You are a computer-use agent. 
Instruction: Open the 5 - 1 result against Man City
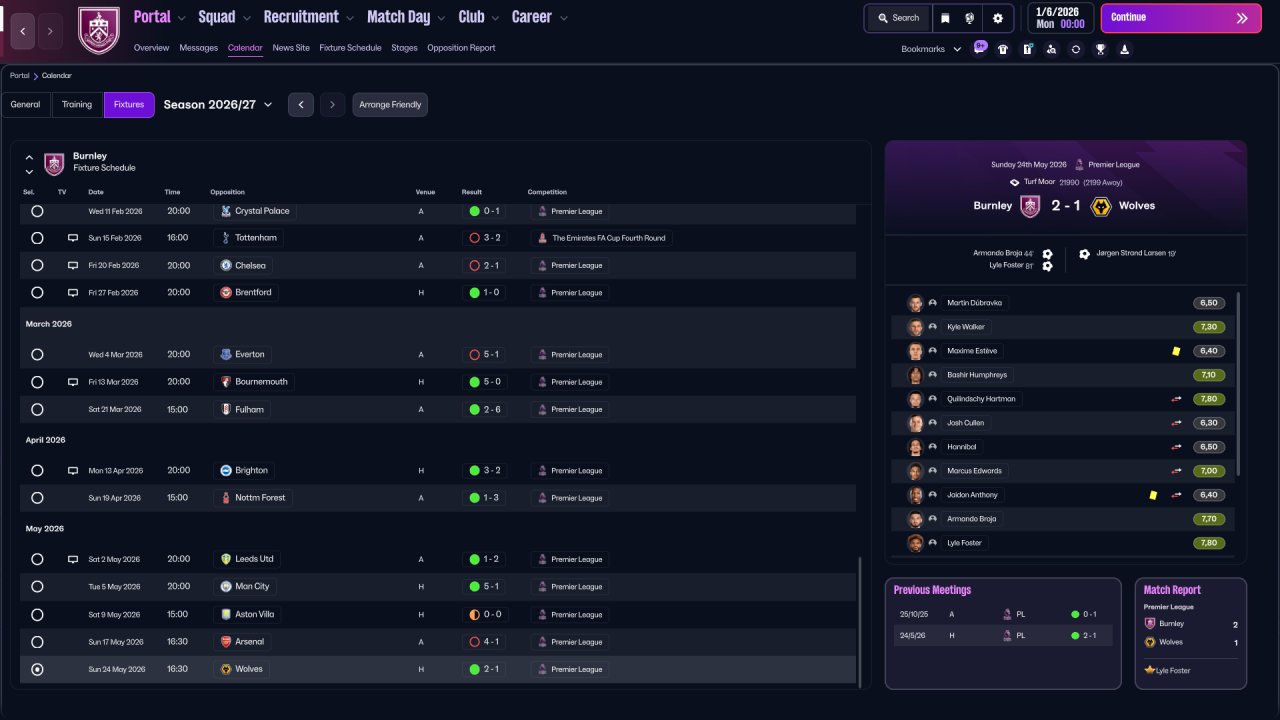tap(485, 587)
